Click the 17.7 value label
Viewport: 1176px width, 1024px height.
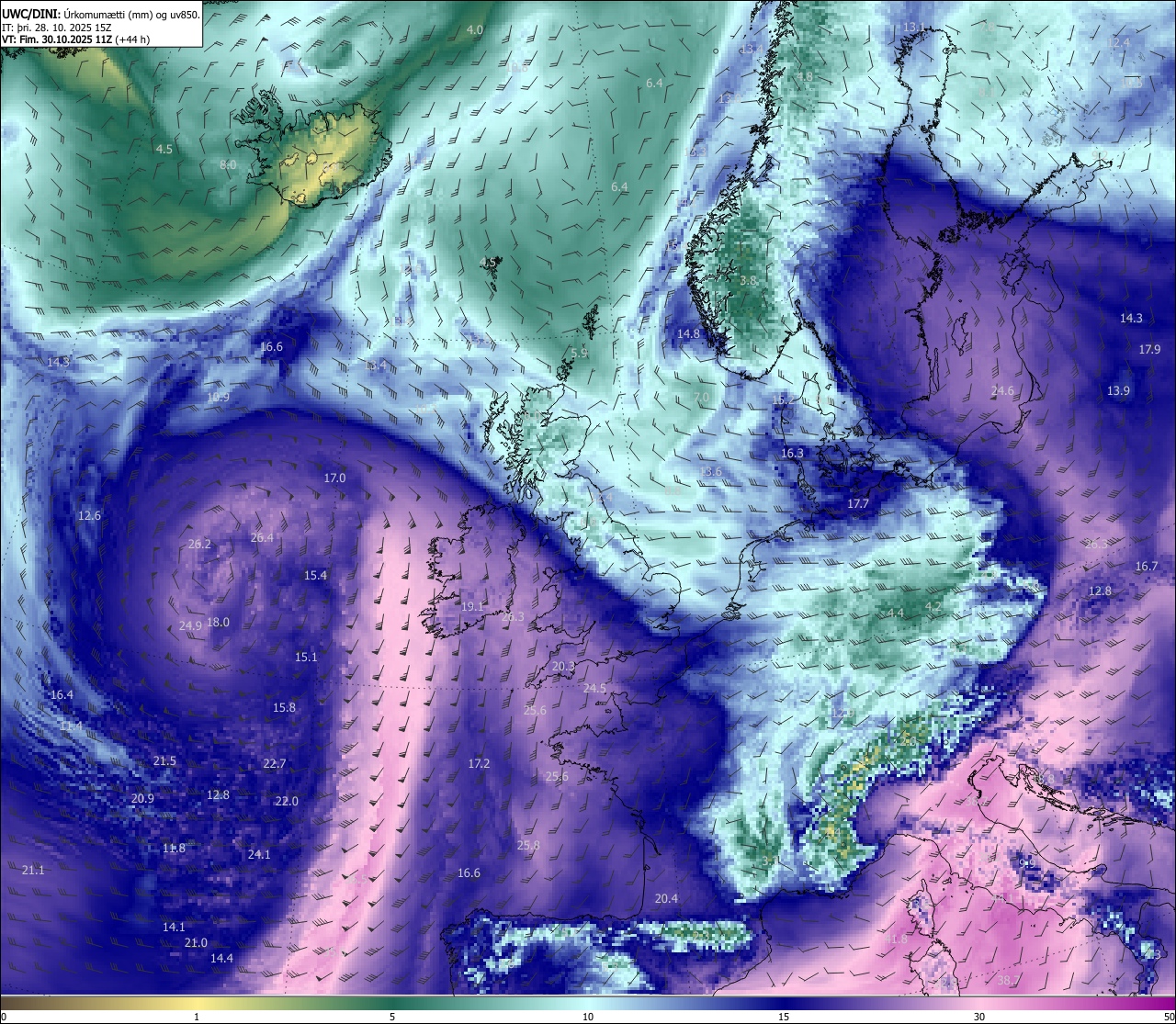point(857,504)
